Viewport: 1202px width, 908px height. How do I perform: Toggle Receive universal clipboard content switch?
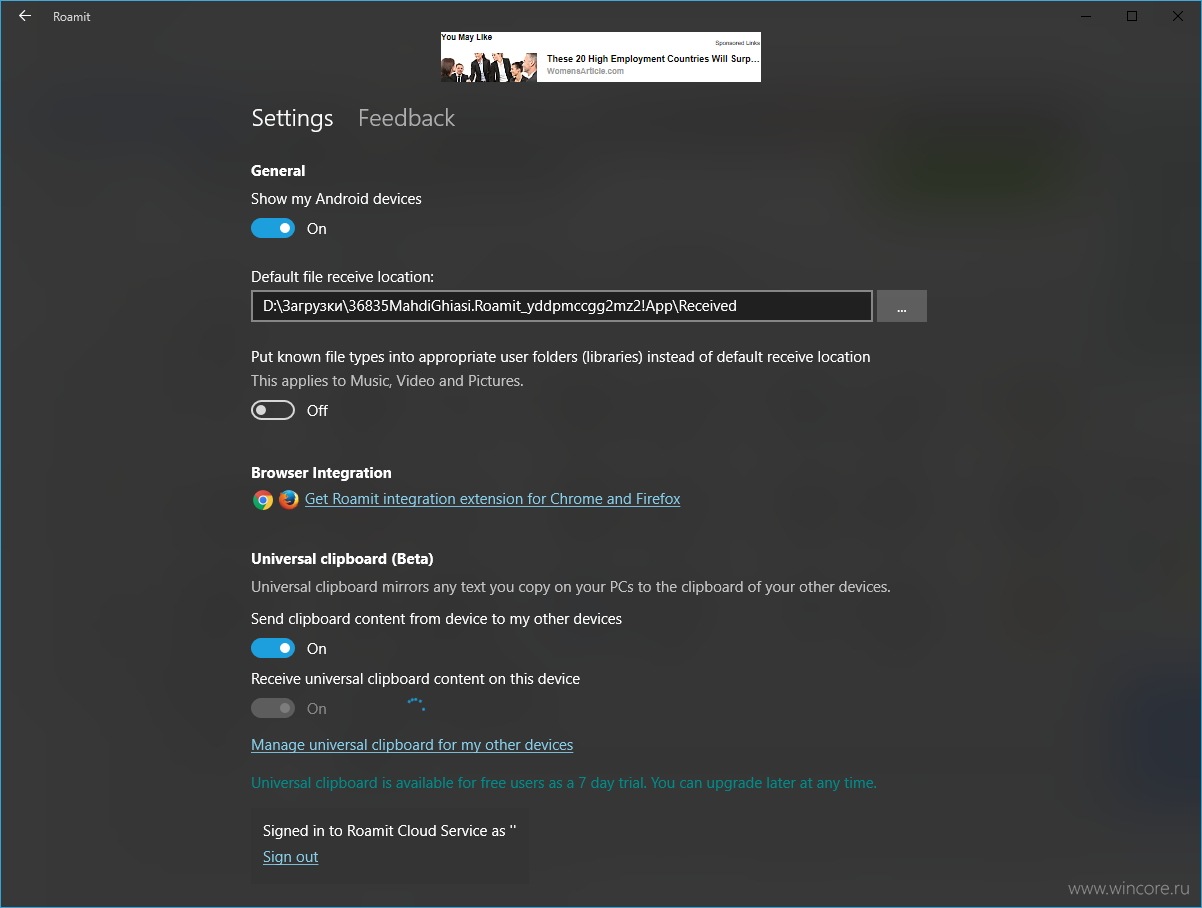pos(273,709)
